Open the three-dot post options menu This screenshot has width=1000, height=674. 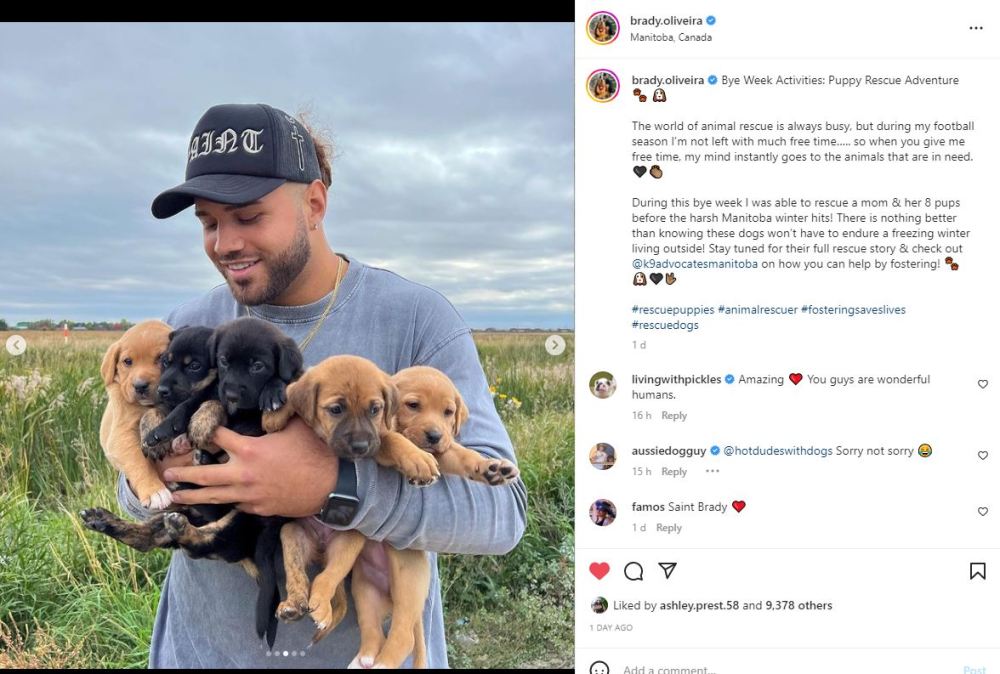pos(976,28)
